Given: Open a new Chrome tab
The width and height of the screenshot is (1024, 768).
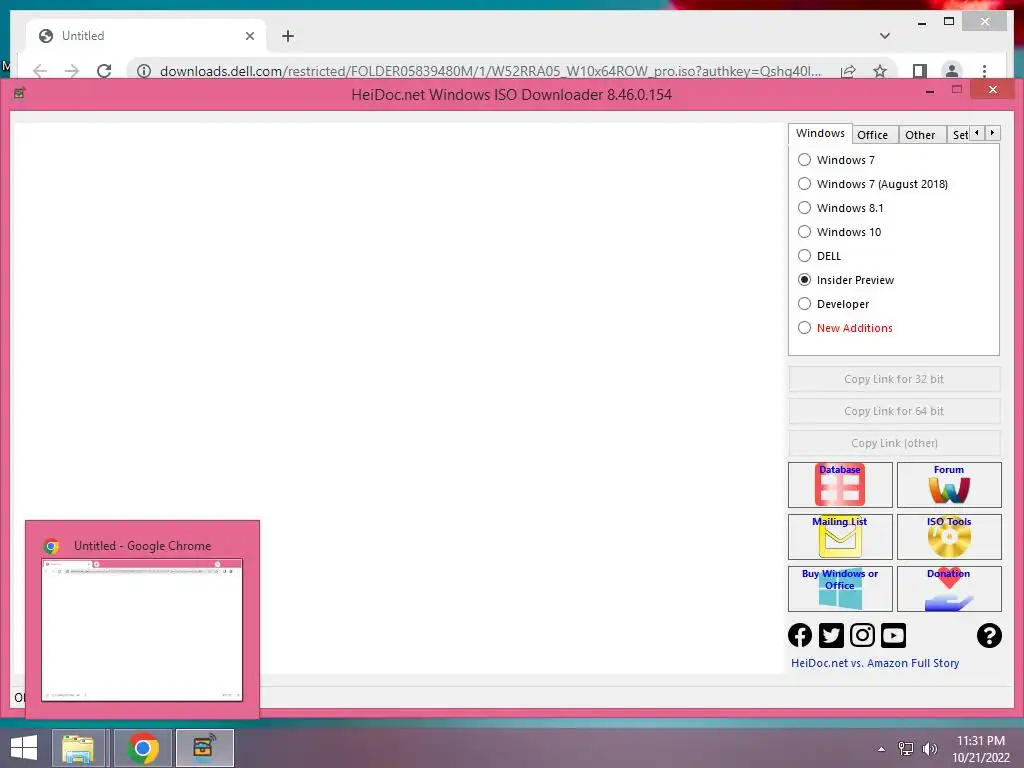Looking at the screenshot, I should click(x=288, y=36).
